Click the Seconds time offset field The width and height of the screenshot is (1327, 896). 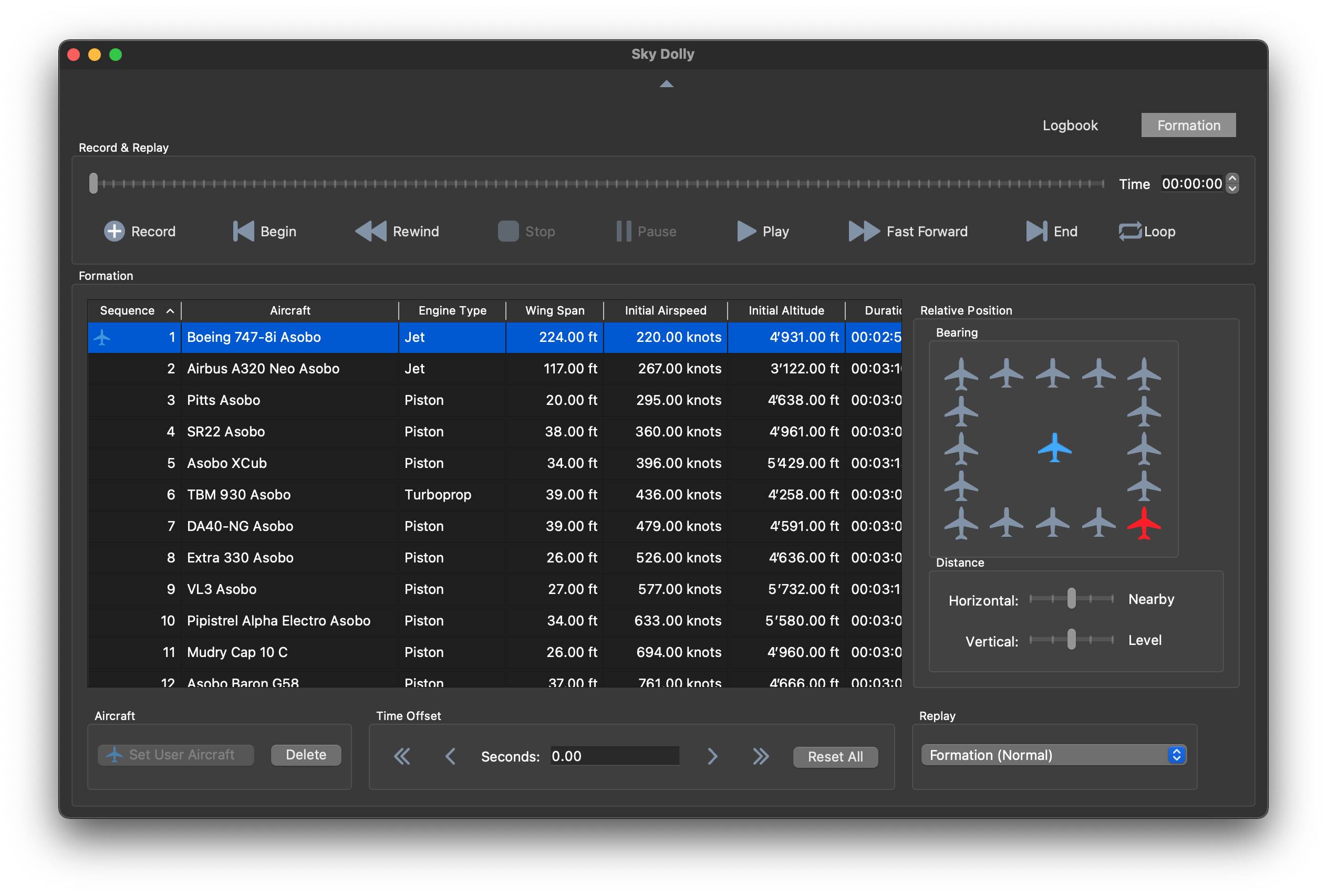click(614, 756)
